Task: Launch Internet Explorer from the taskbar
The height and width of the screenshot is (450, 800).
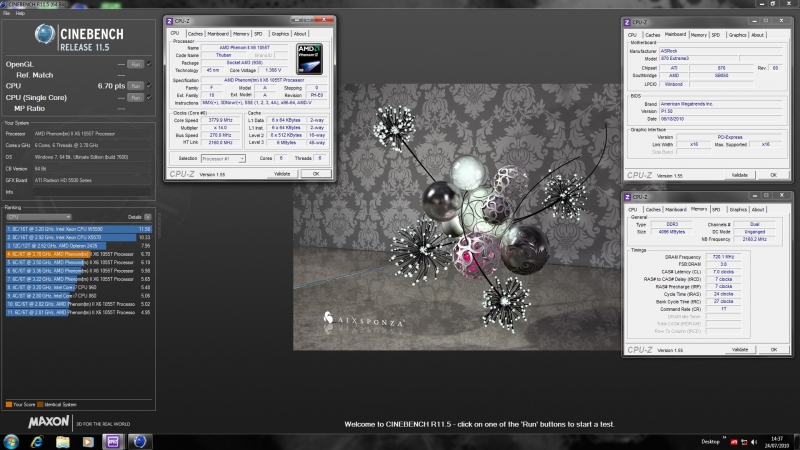Action: (38, 440)
